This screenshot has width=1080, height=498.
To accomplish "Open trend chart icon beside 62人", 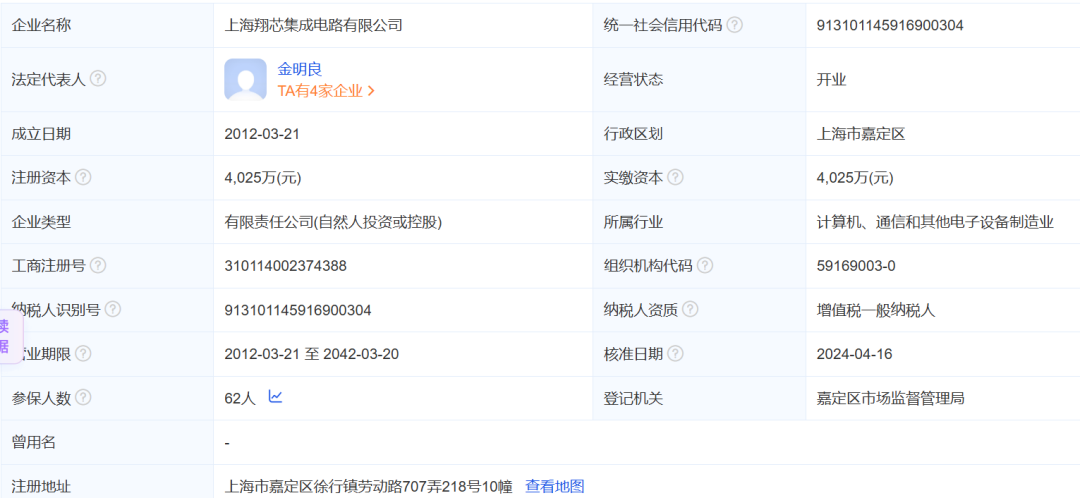I will 276,397.
